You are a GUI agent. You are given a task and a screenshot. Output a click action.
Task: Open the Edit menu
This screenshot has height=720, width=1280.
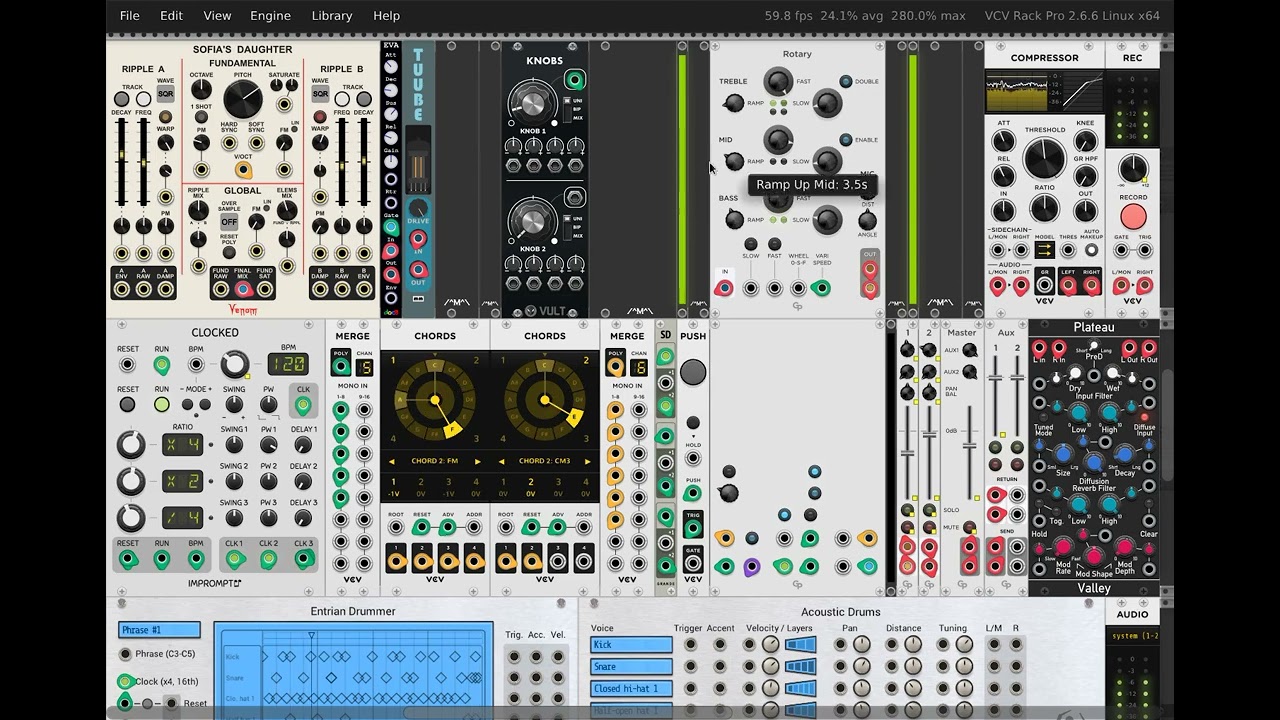tap(171, 15)
